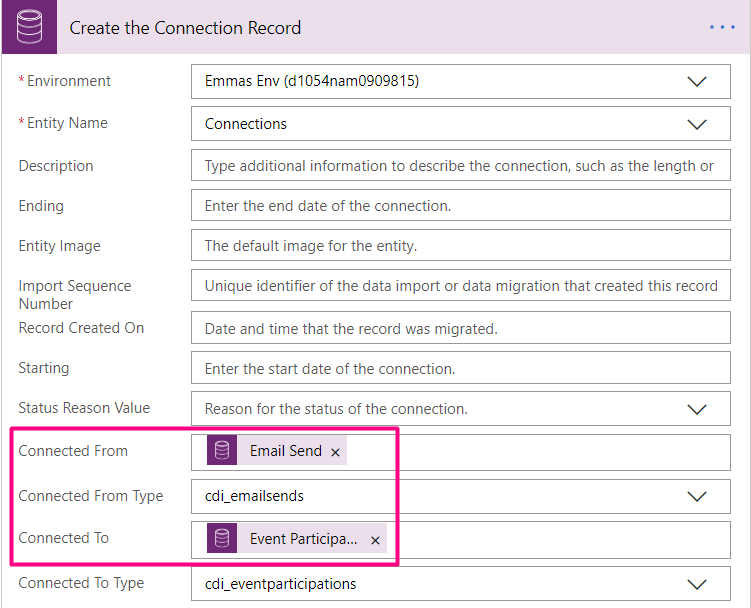The height and width of the screenshot is (608, 751).
Task: Click the Import Sequence Number field
Action: pos(460,286)
